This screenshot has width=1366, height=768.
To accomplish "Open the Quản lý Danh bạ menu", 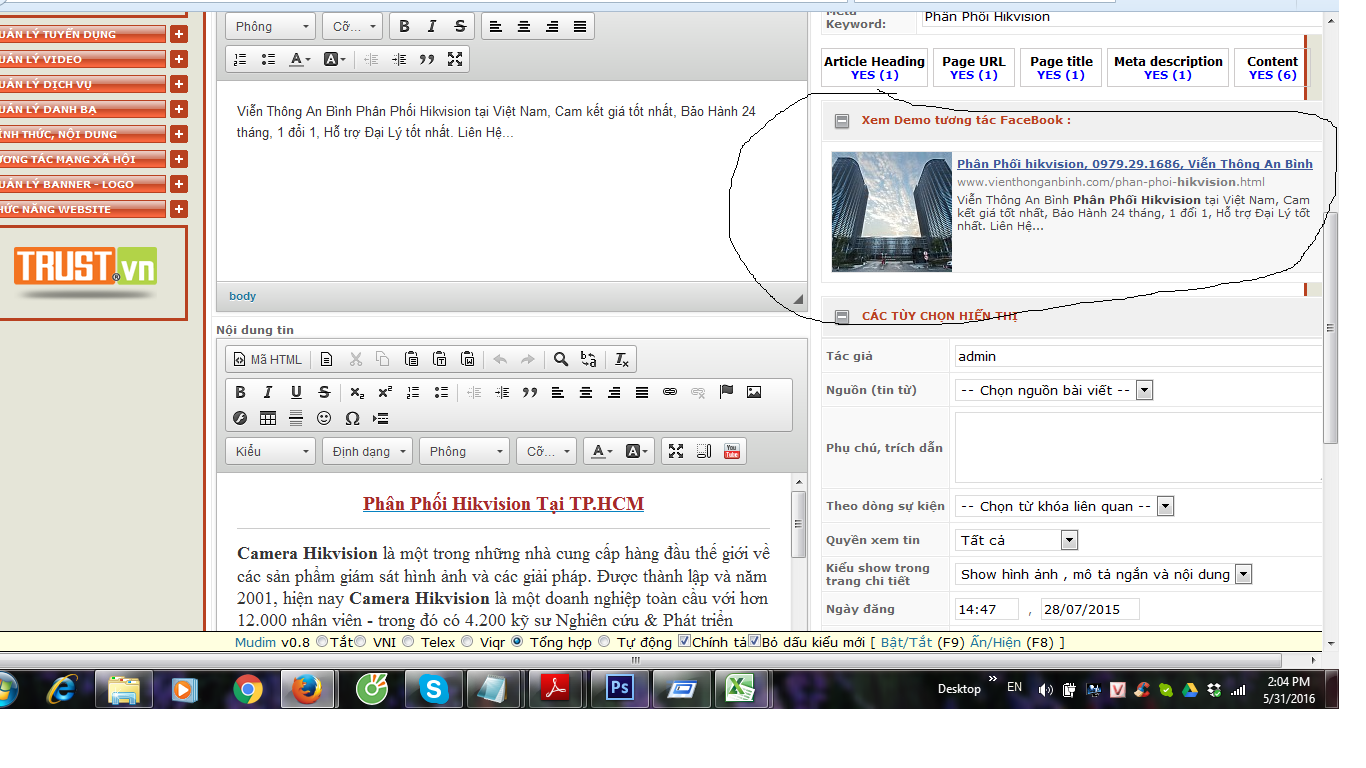I will (x=82, y=109).
